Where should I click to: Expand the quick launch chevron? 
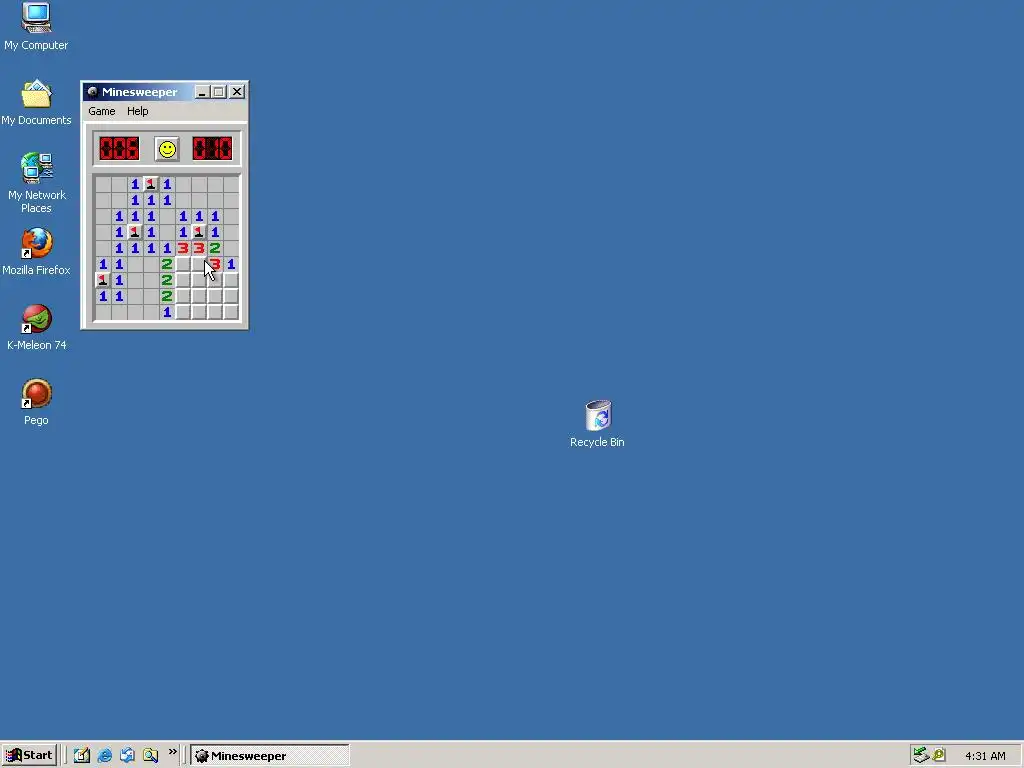[x=172, y=752]
